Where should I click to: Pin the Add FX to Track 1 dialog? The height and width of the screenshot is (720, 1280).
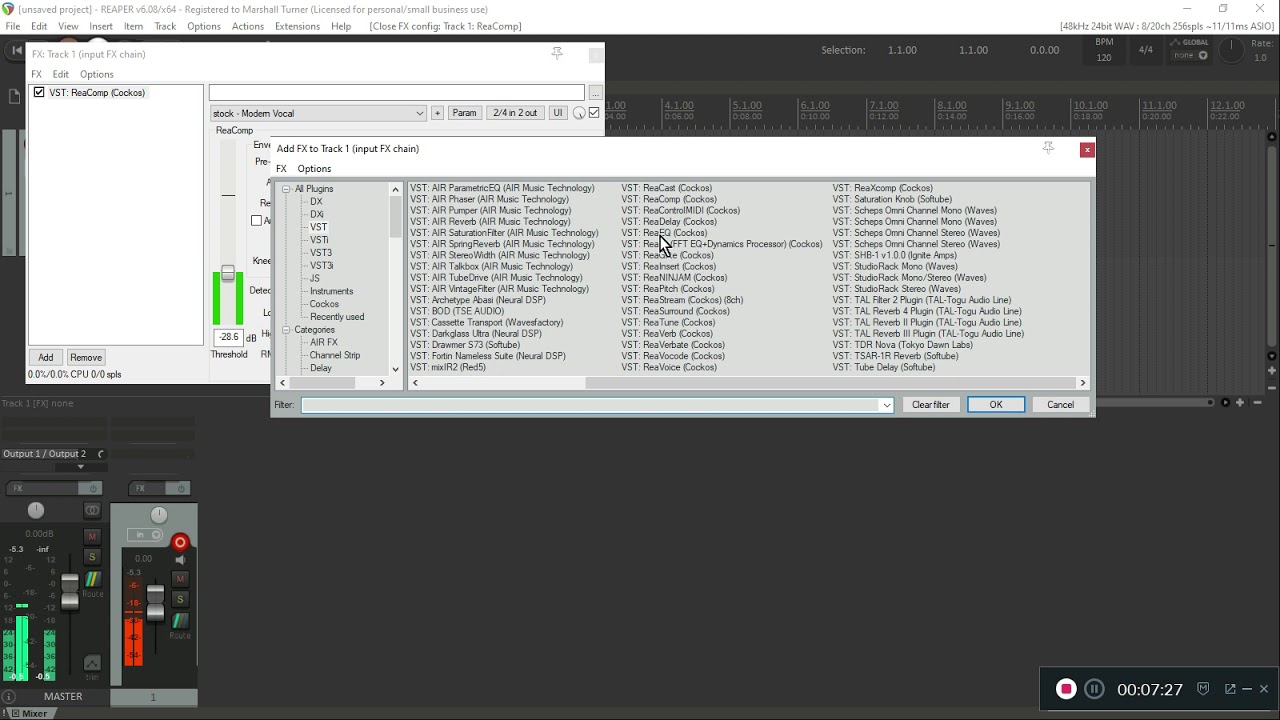point(1048,148)
